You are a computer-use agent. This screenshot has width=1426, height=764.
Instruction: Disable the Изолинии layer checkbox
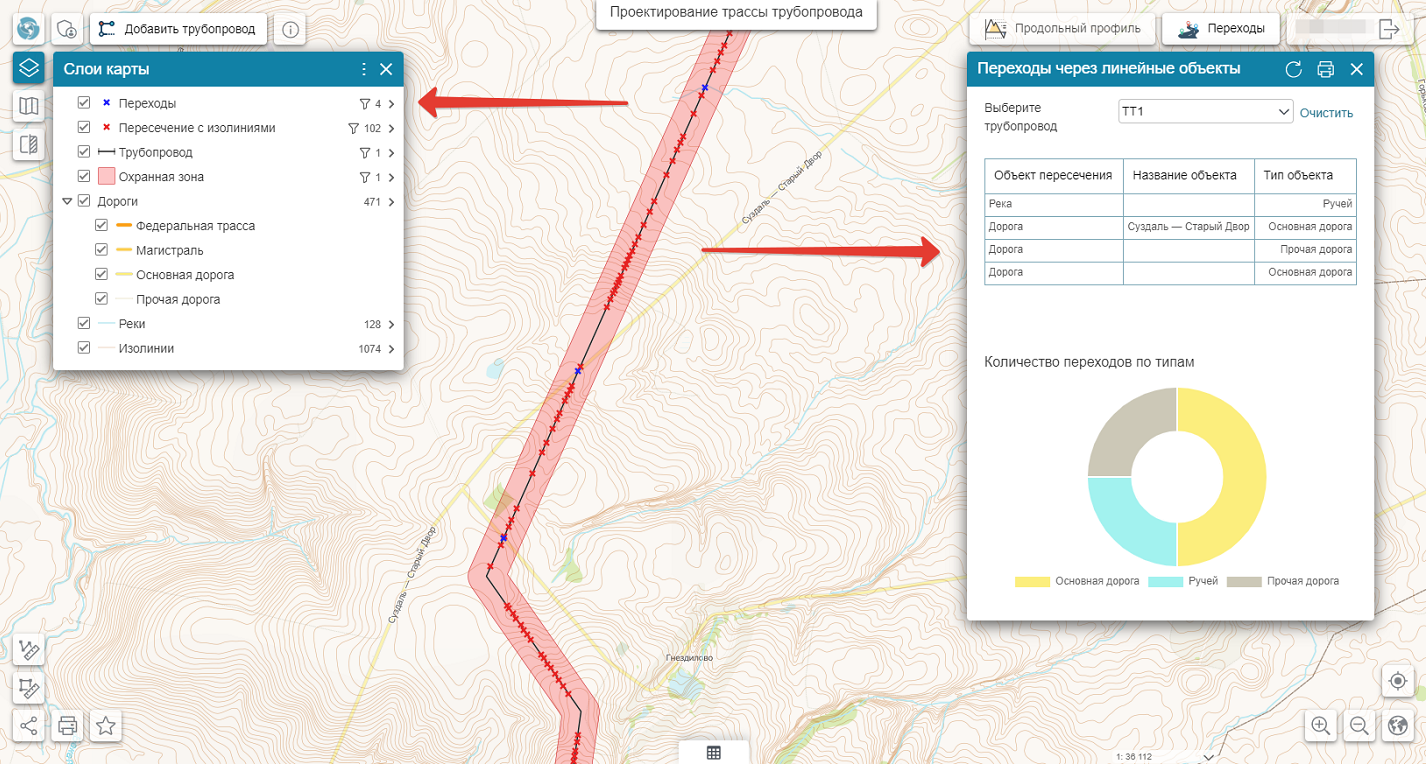(x=84, y=348)
